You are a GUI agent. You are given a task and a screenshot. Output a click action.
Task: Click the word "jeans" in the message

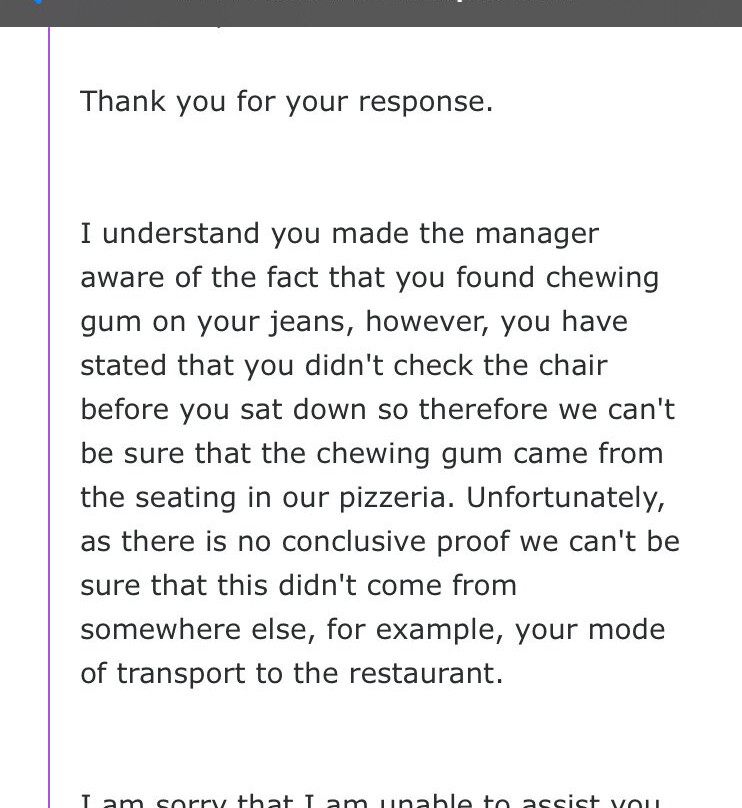(x=308, y=323)
